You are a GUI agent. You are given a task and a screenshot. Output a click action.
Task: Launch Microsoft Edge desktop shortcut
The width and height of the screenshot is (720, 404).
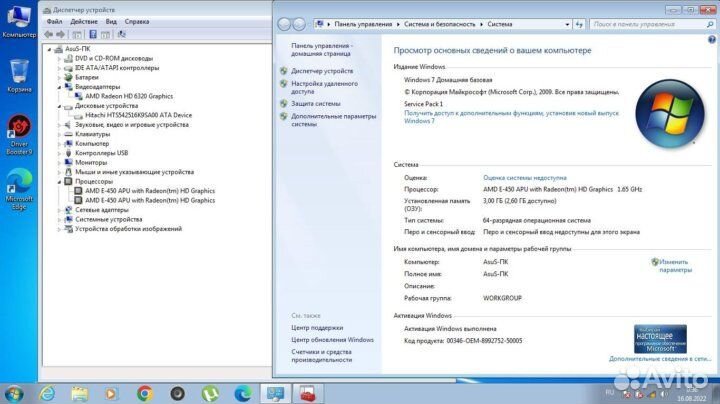tap(19, 190)
